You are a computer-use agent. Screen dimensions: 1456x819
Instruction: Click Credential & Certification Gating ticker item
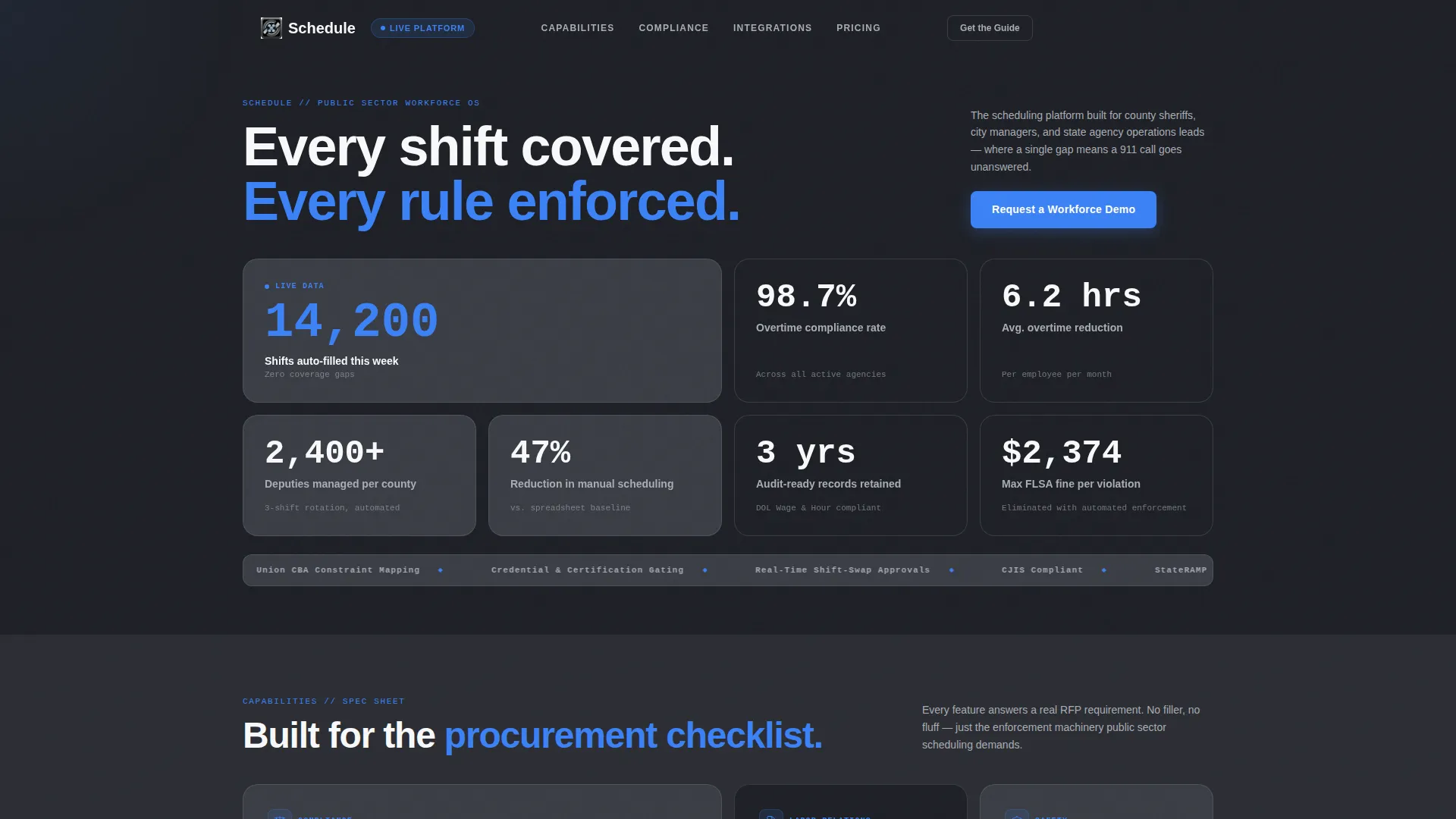588,570
